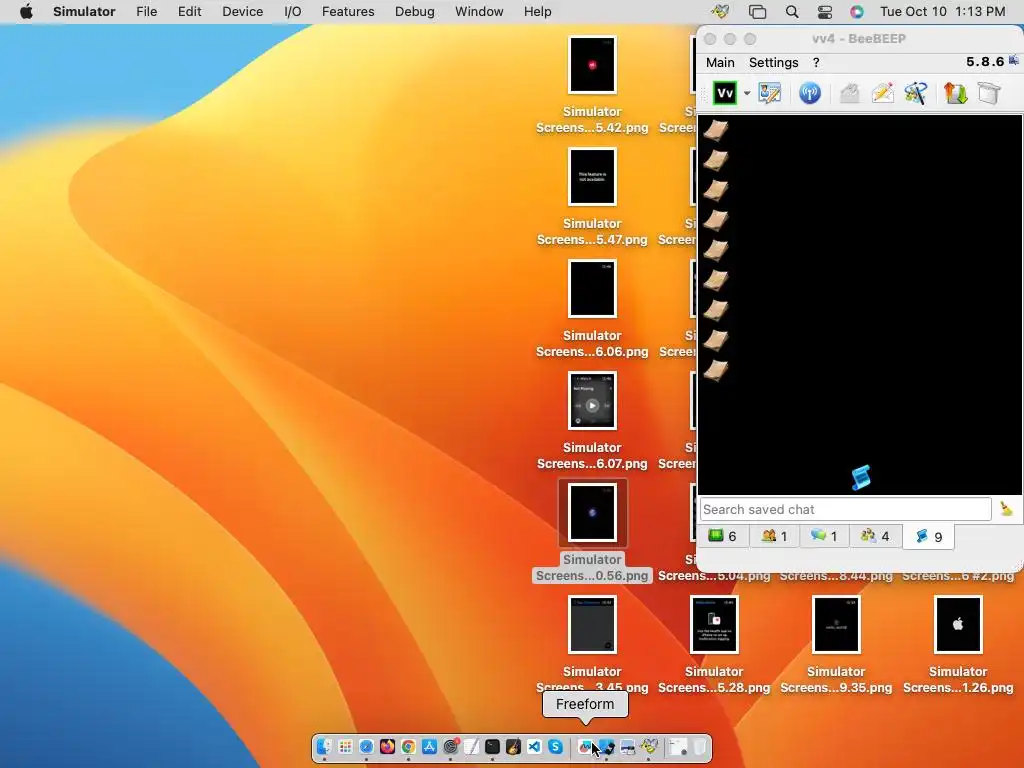This screenshot has width=1024, height=768.
Task: Open the Simulator File menu
Action: [x=146, y=12]
